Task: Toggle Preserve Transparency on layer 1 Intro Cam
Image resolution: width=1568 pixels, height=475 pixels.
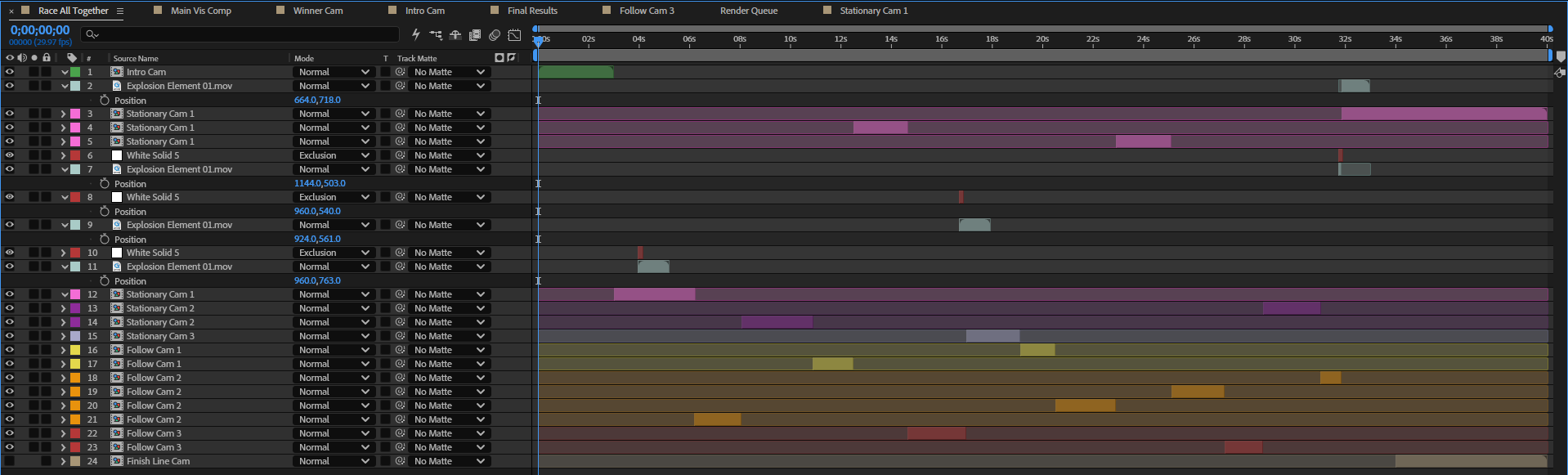Action: click(x=385, y=72)
